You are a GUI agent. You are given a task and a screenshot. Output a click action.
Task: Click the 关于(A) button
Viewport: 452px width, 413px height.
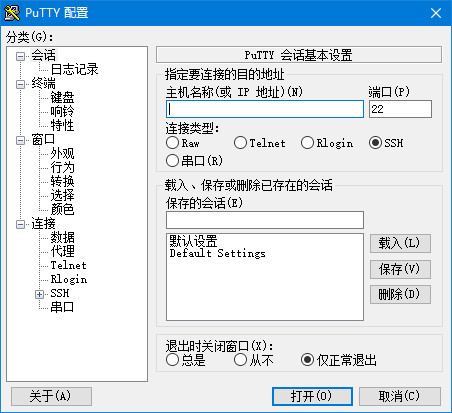[x=51, y=396]
